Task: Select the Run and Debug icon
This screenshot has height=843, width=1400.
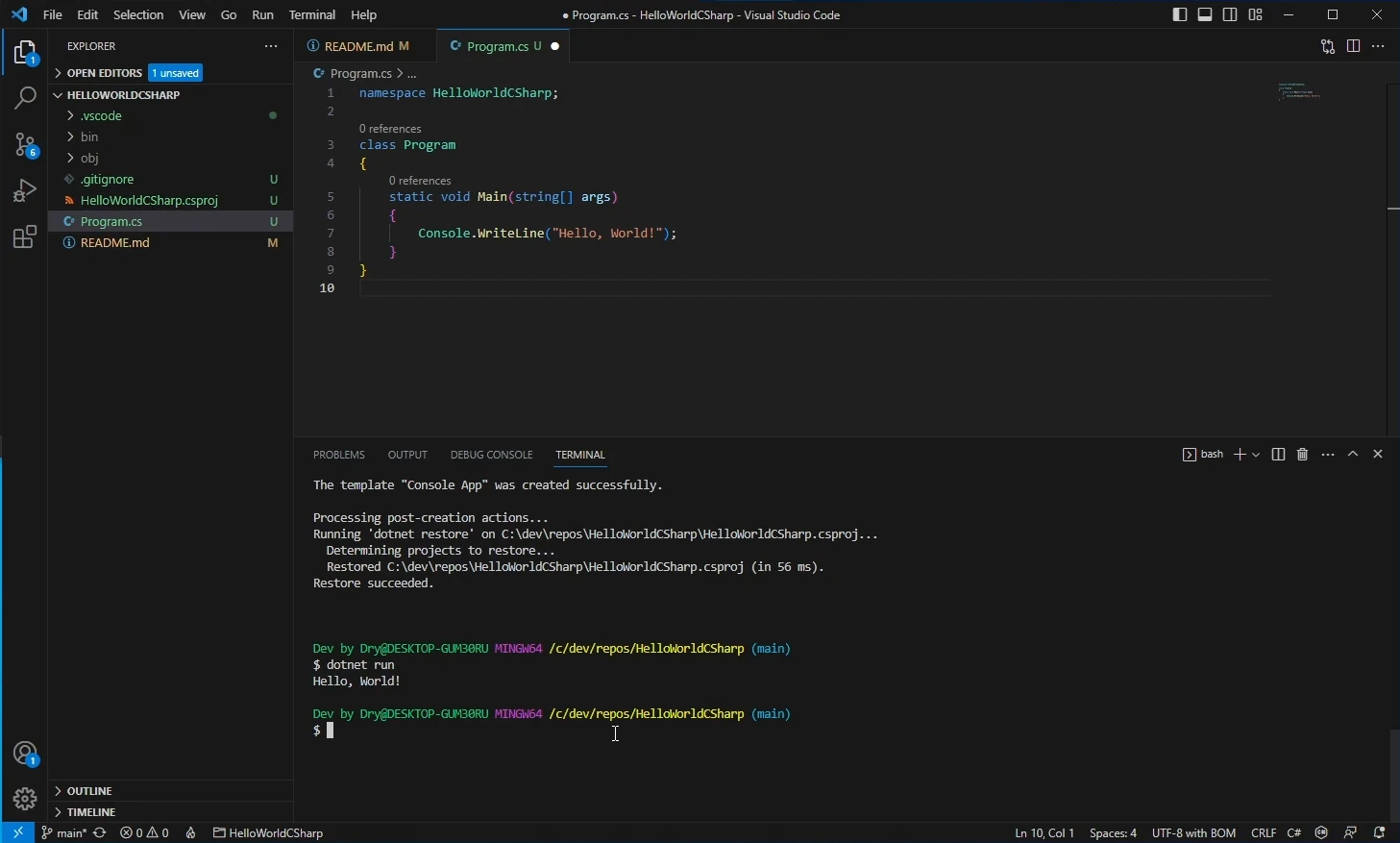Action: (x=24, y=190)
